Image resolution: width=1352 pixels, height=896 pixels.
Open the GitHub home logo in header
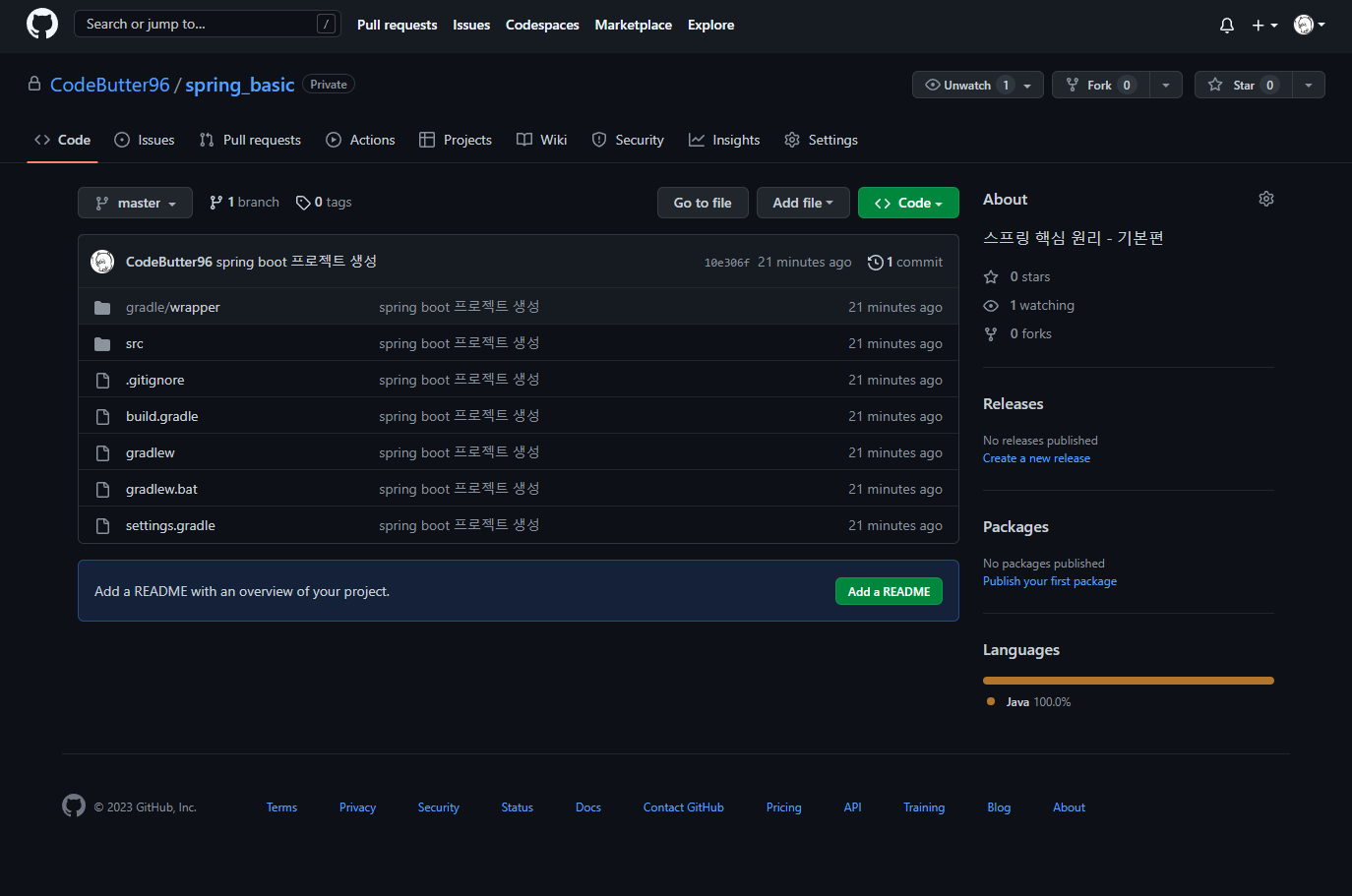coord(42,24)
